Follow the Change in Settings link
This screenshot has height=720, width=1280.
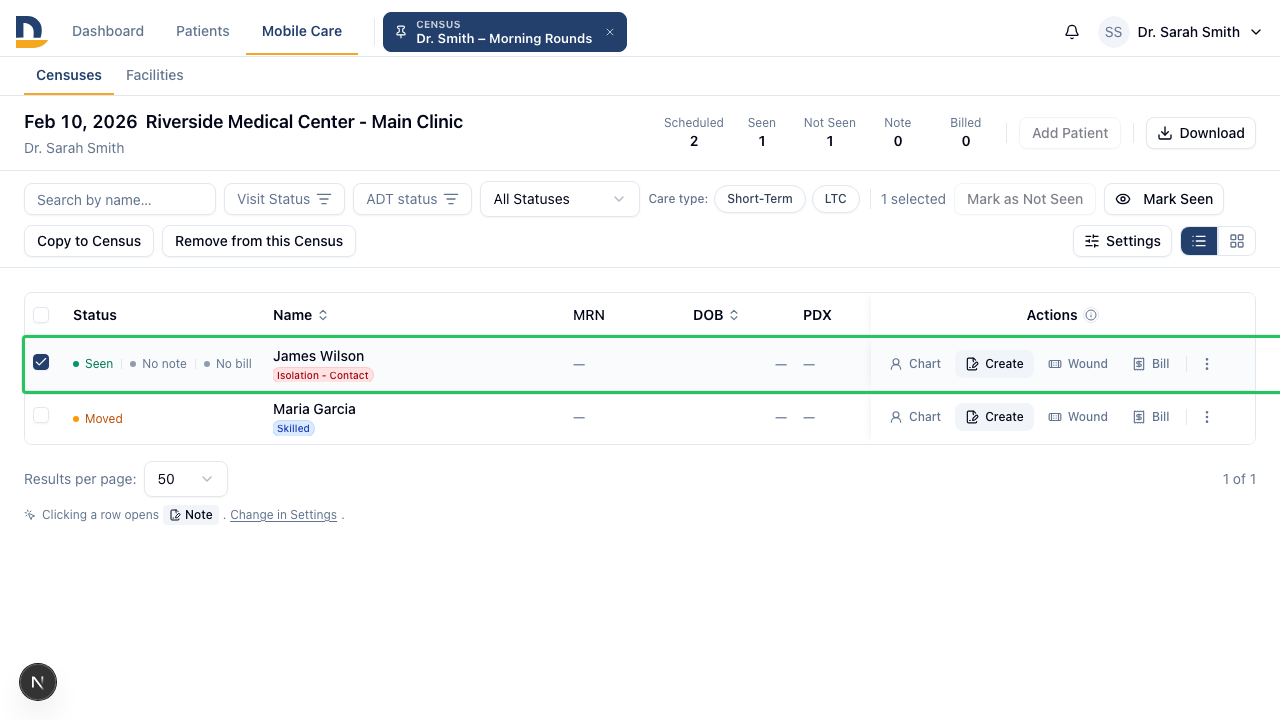click(284, 515)
